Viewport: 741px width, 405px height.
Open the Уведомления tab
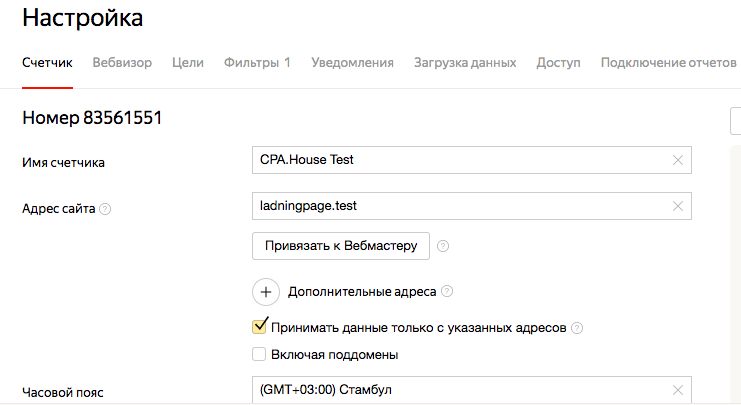[x=352, y=62]
